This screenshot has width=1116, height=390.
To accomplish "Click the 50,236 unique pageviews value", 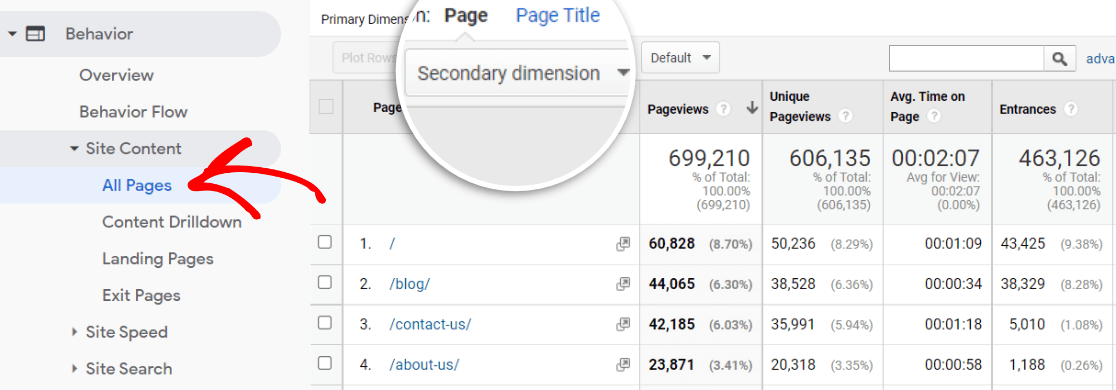I will (794, 244).
